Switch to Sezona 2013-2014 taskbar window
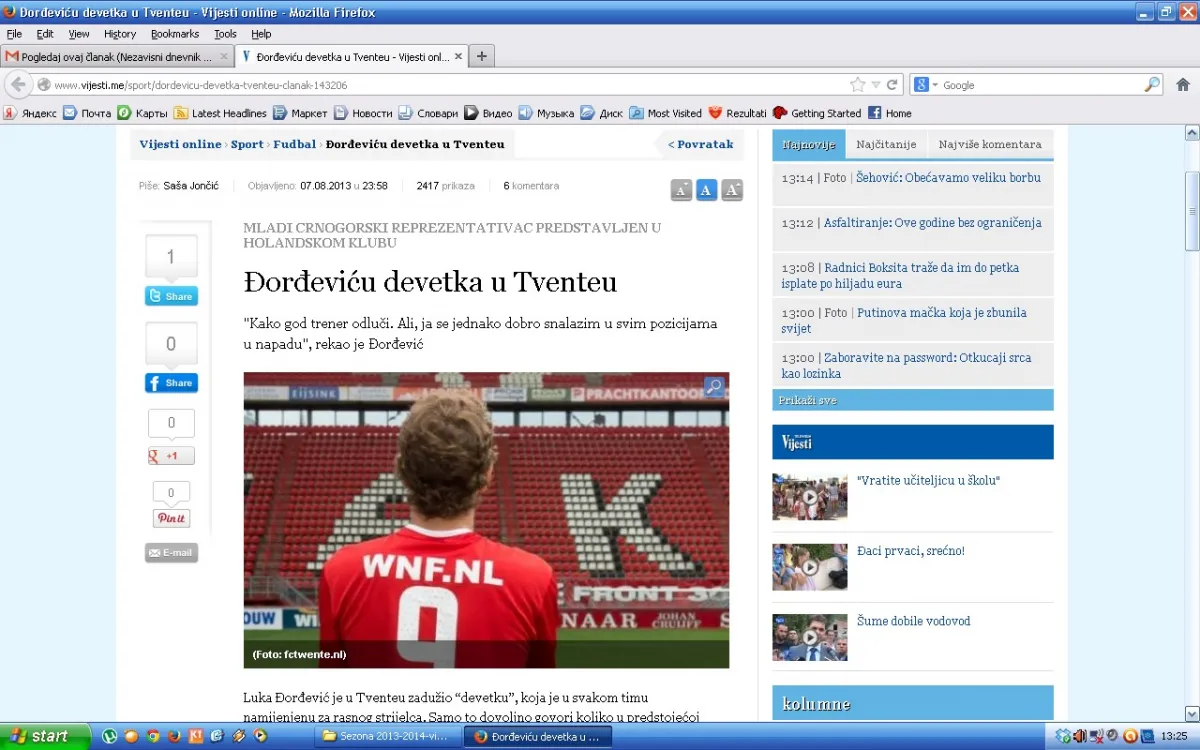 coord(390,736)
